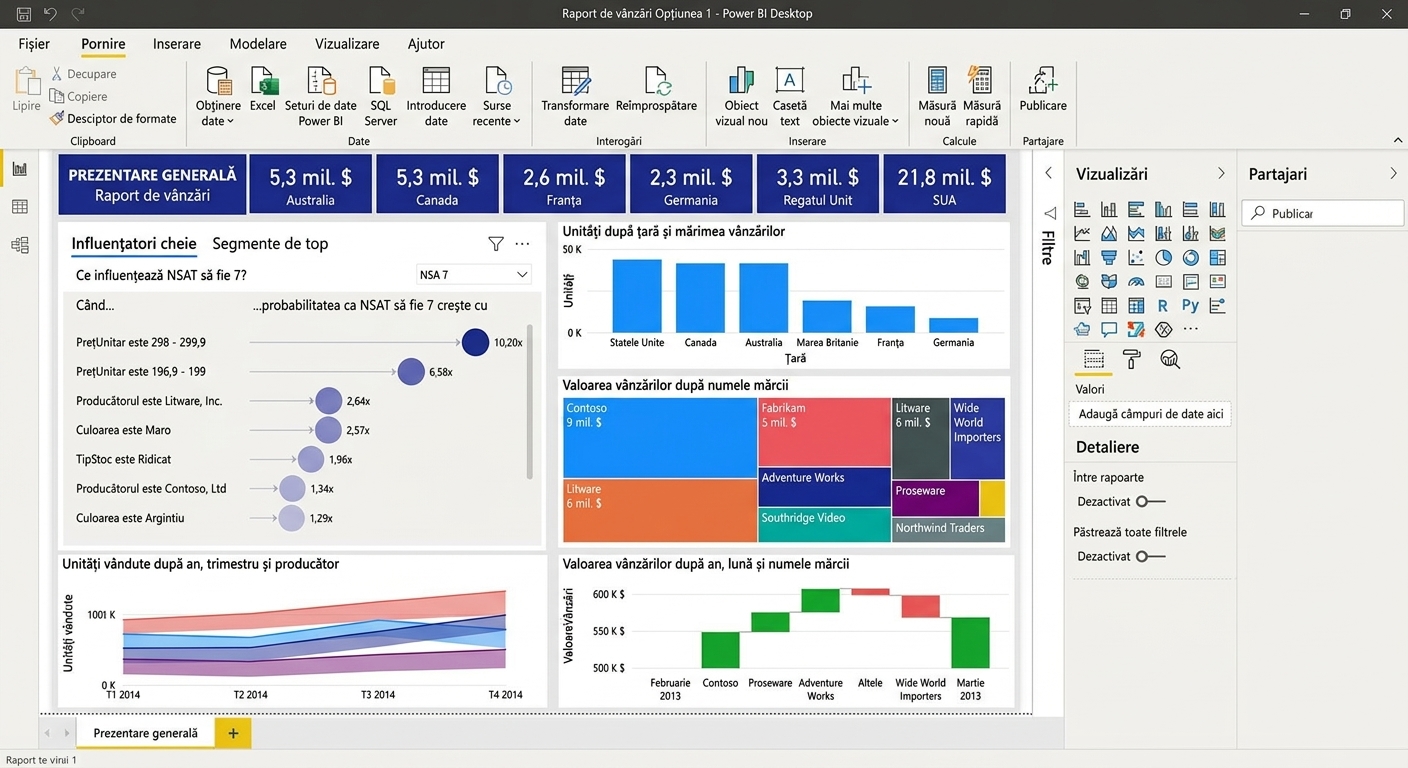Image resolution: width=1408 pixels, height=768 pixels.
Task: Click the Publicar search field
Action: pyautogui.click(x=1323, y=213)
